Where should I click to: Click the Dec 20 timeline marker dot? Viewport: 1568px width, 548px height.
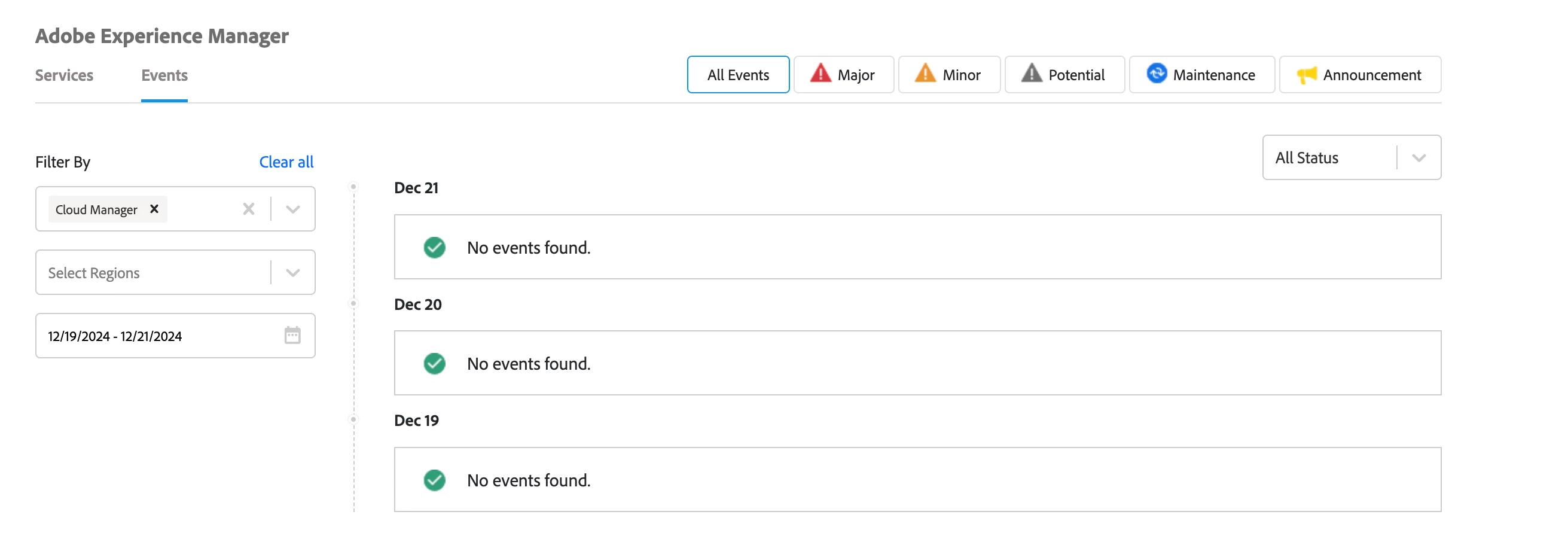[353, 303]
